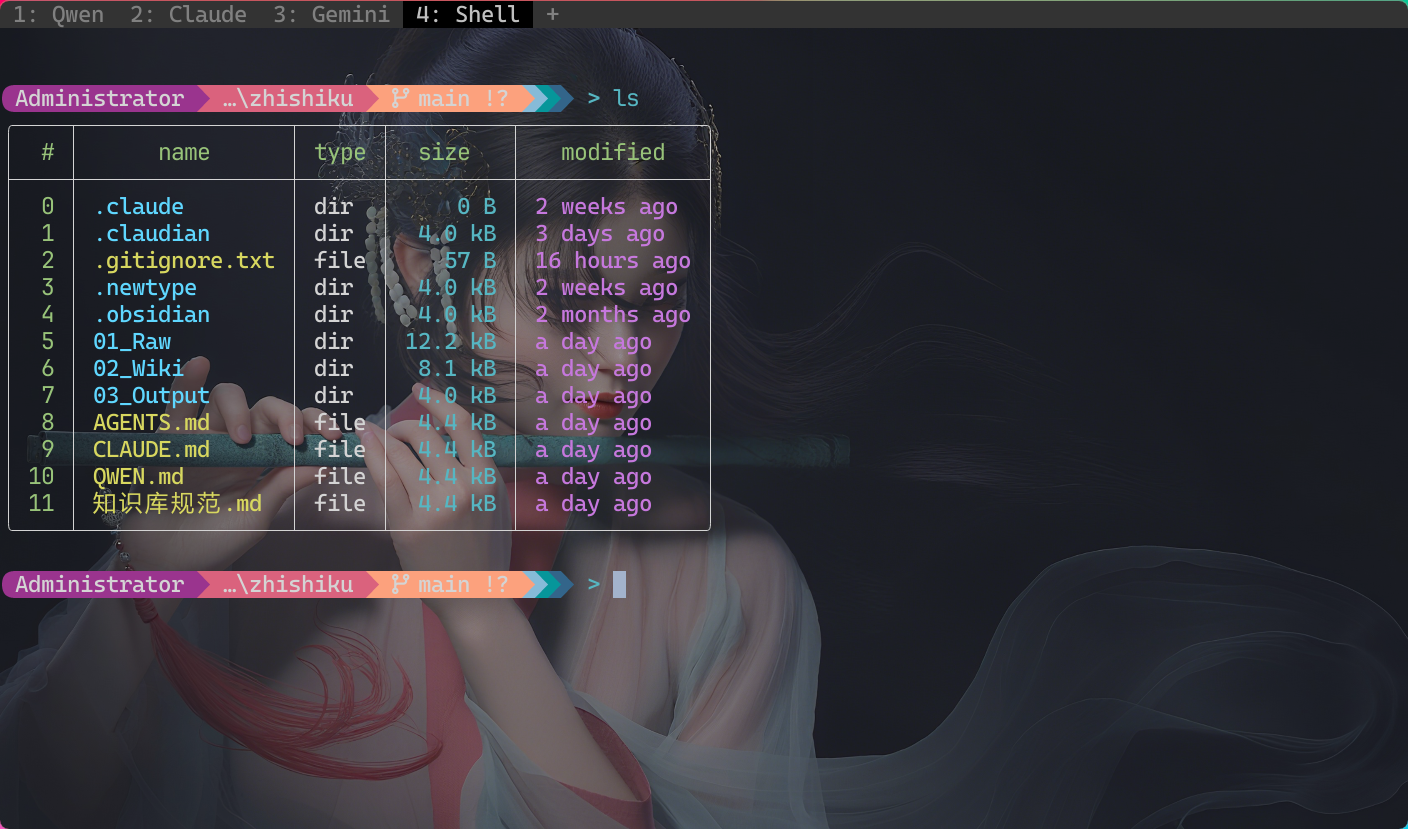Click the 0 B size of .claude
This screenshot has width=1408, height=829.
click(x=477, y=207)
